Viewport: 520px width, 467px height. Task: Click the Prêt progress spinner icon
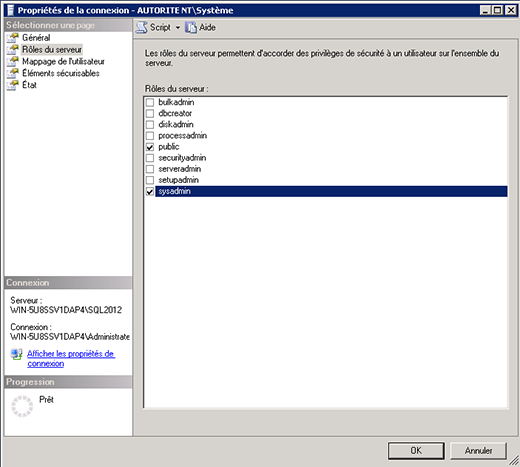(22, 406)
